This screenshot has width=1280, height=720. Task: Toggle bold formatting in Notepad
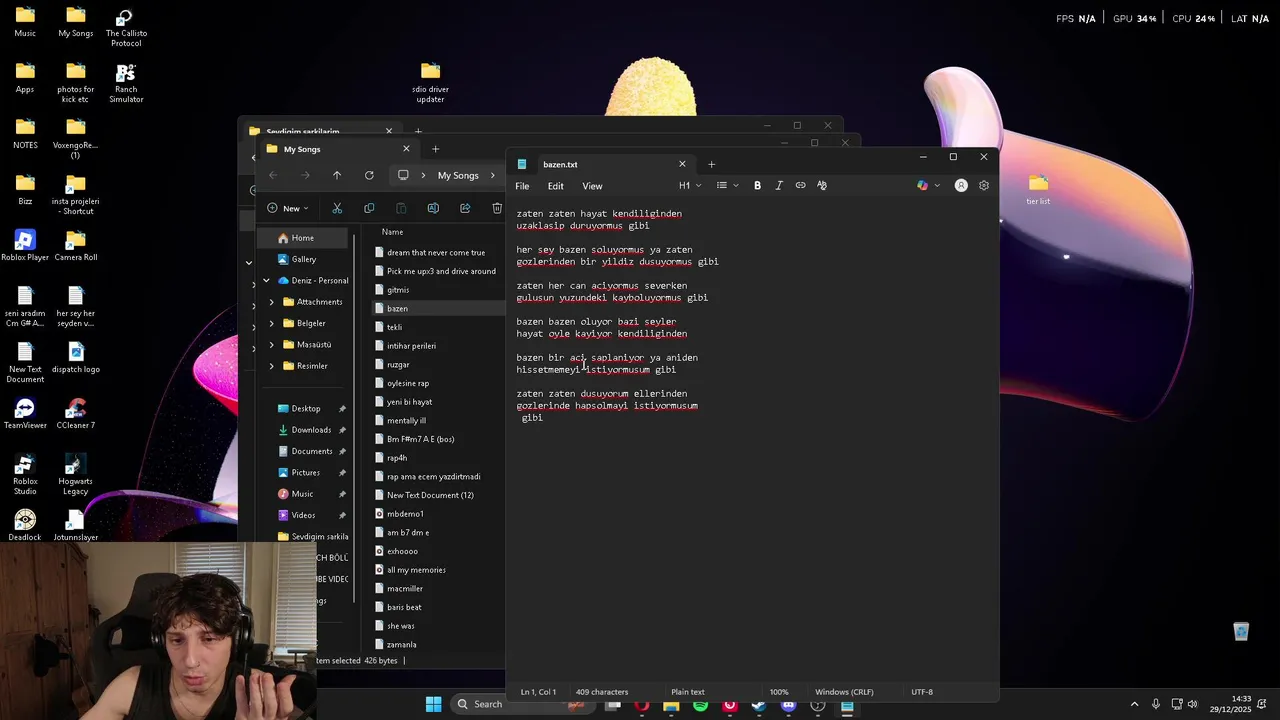tap(757, 185)
